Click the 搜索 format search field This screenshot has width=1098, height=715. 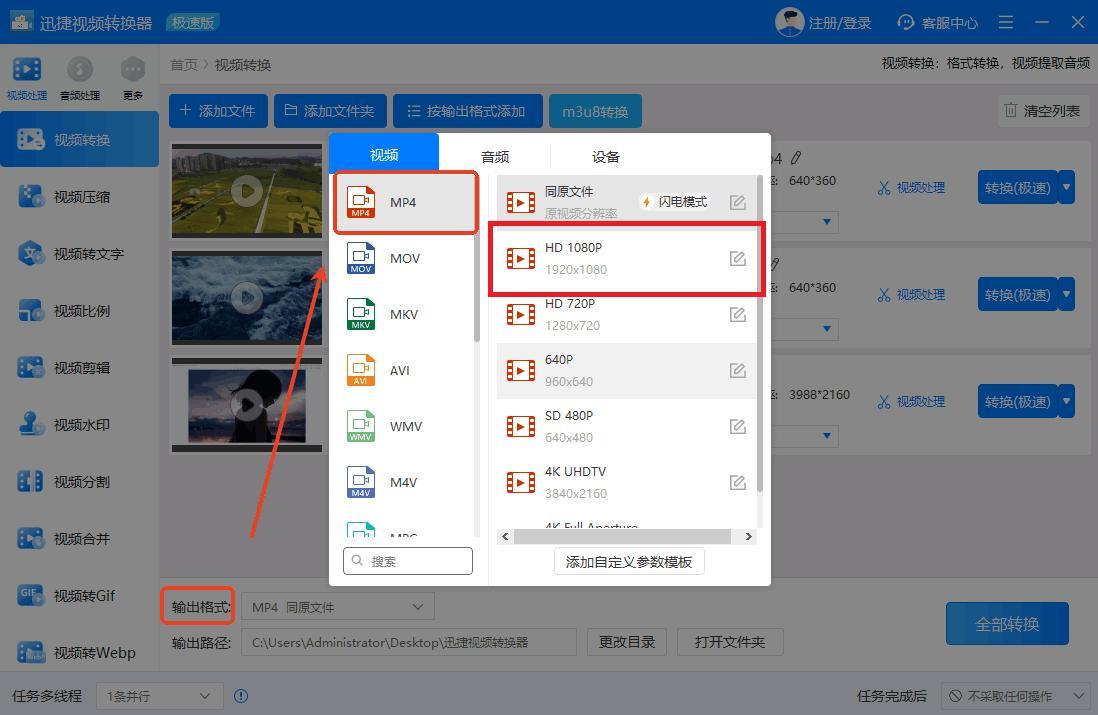pyautogui.click(x=408, y=561)
